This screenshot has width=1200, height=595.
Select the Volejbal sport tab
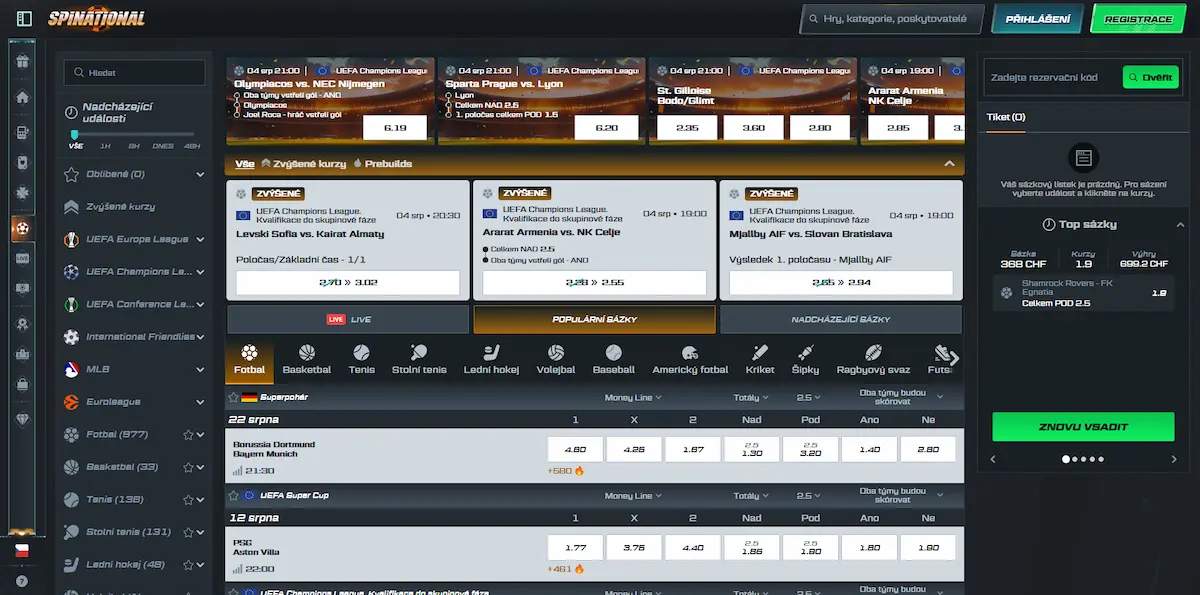pyautogui.click(x=555, y=360)
